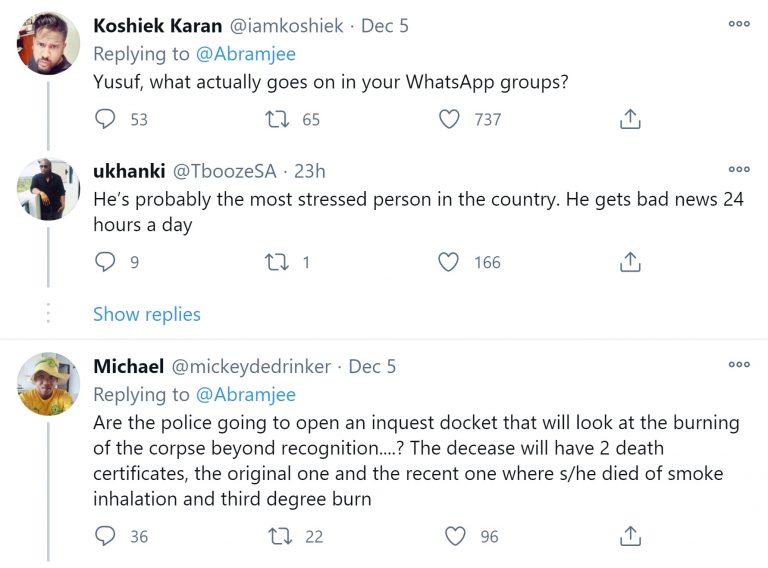Viewport: 768px width, 568px height.
Task: Retweet ukhanki's stressed person tweet
Action: click(x=277, y=262)
